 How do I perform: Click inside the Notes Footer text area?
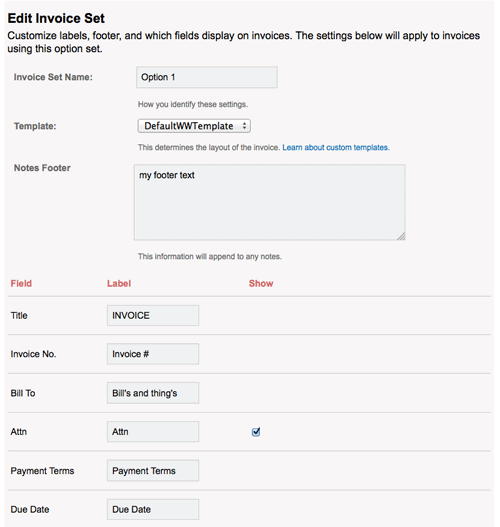point(269,202)
